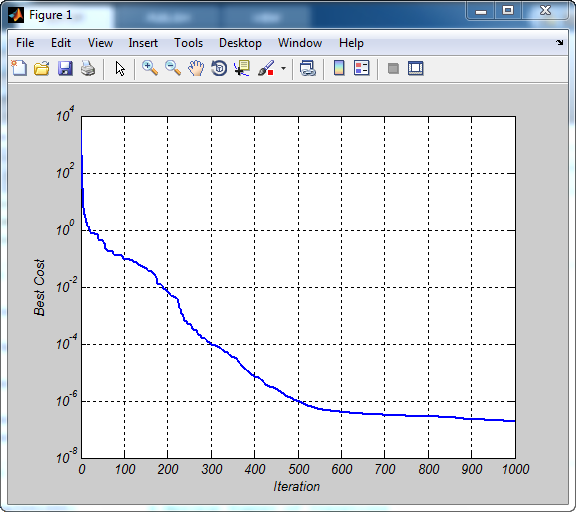Toggle the Data Cursor tool

tap(242, 68)
